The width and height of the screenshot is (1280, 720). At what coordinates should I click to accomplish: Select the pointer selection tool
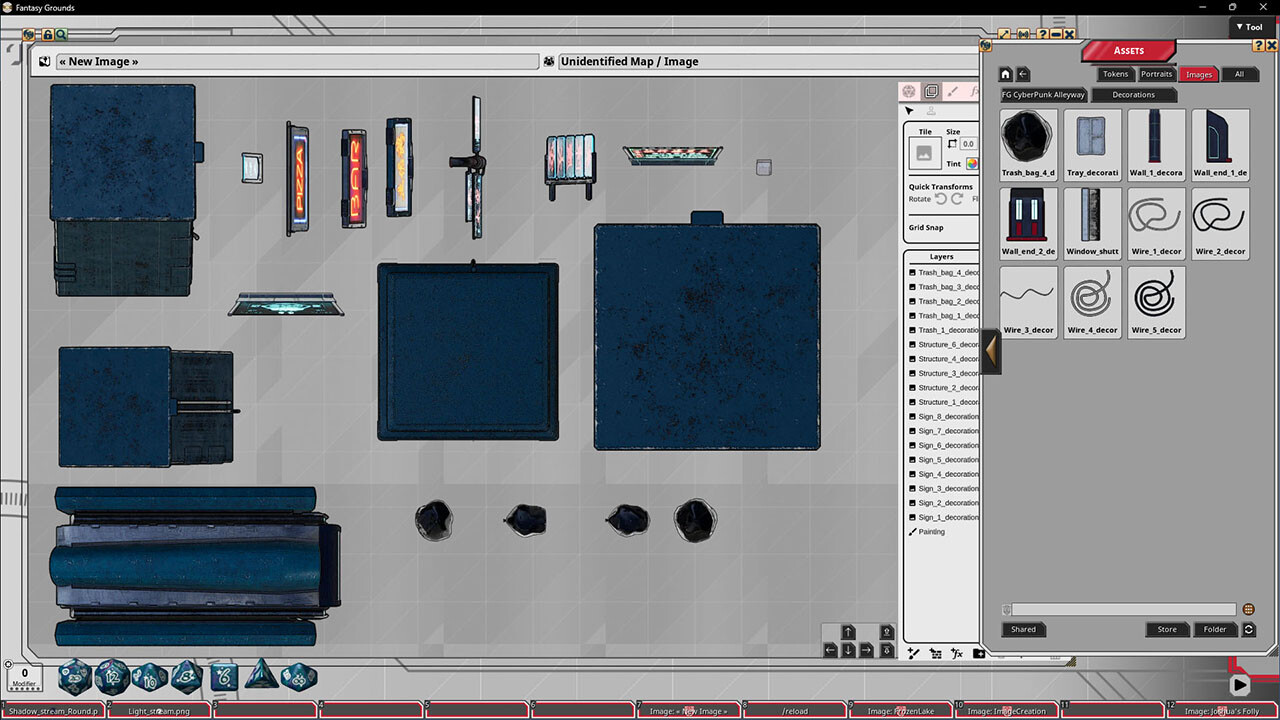[909, 111]
